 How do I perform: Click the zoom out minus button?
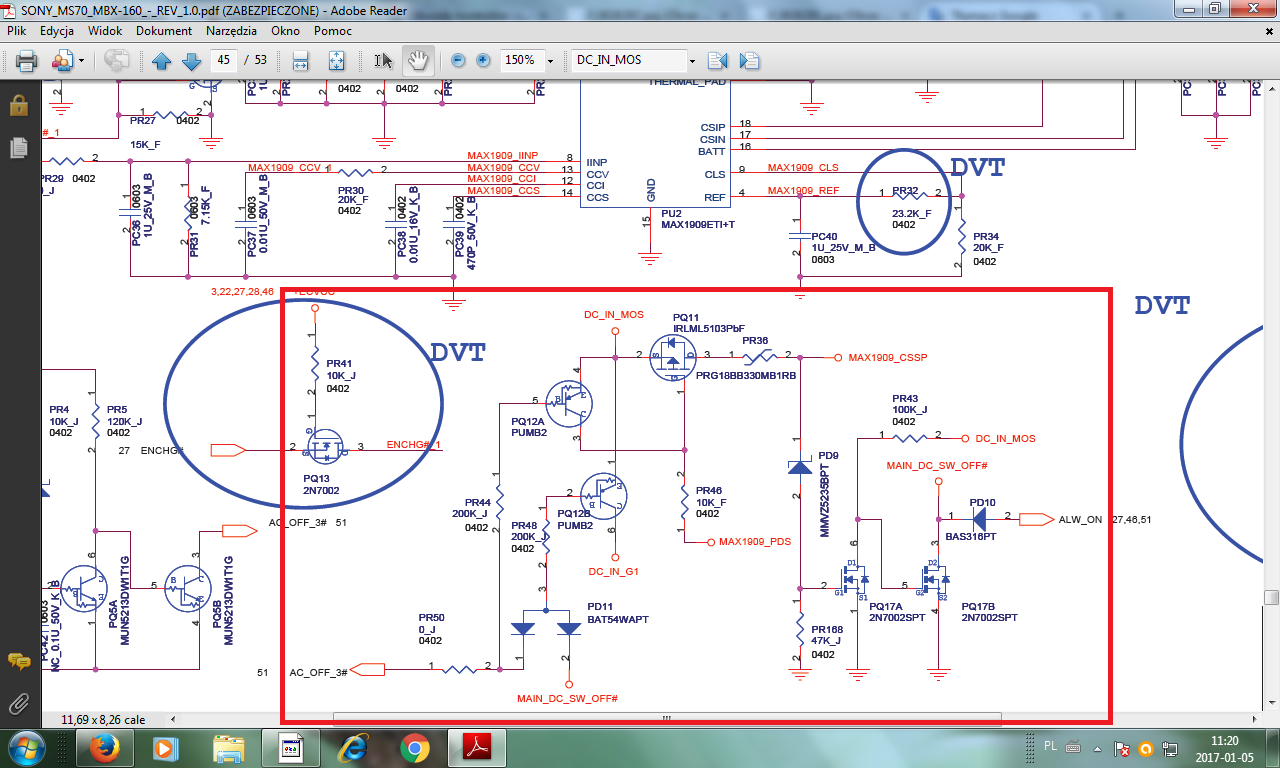(x=458, y=60)
